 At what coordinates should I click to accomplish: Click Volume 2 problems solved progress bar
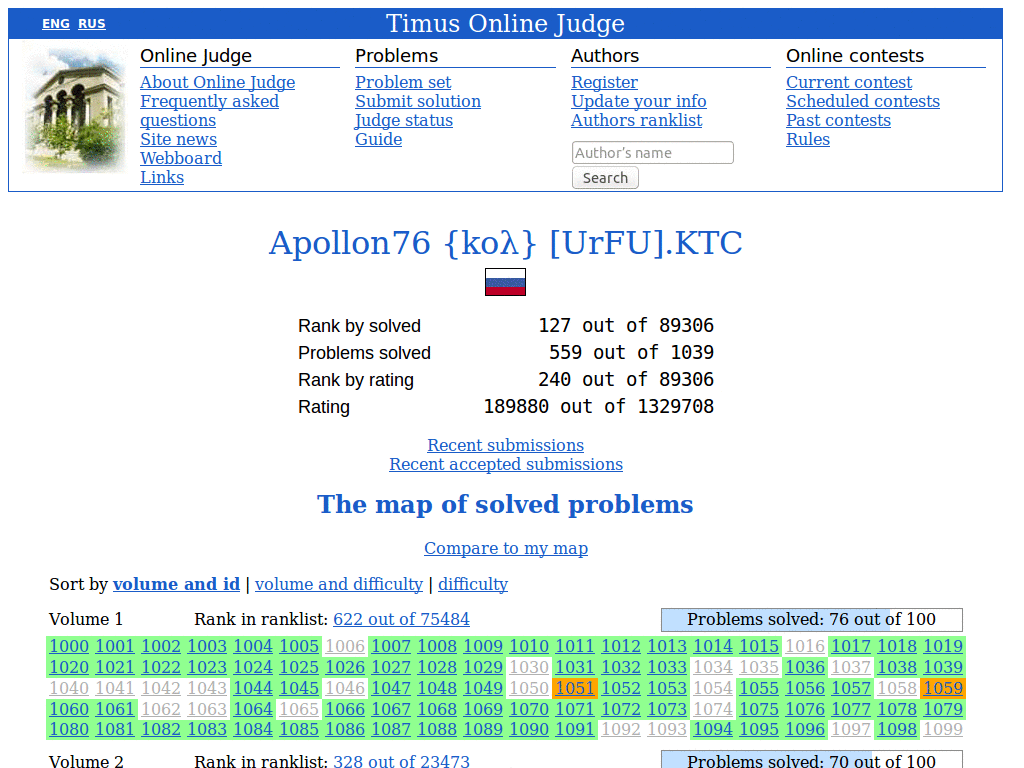[812, 760]
